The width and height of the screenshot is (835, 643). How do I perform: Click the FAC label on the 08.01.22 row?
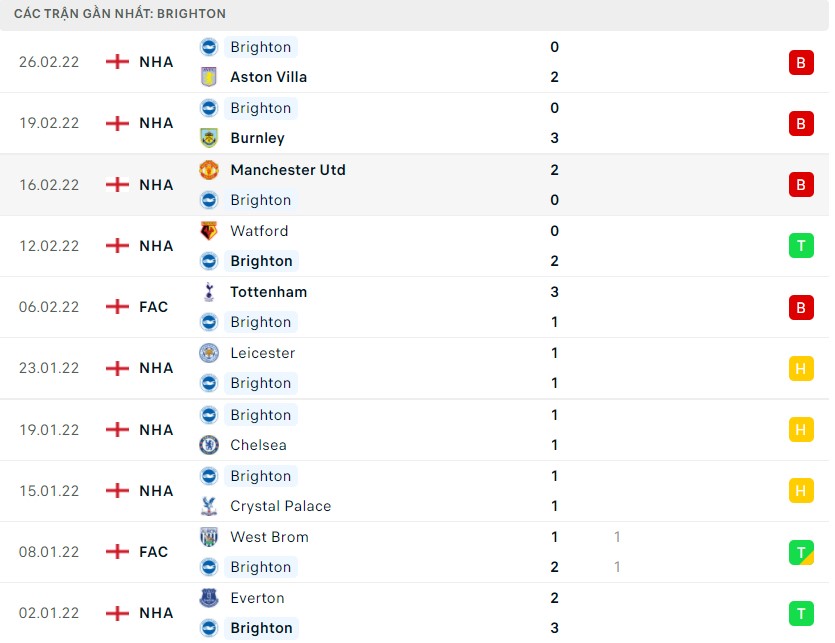(154, 552)
